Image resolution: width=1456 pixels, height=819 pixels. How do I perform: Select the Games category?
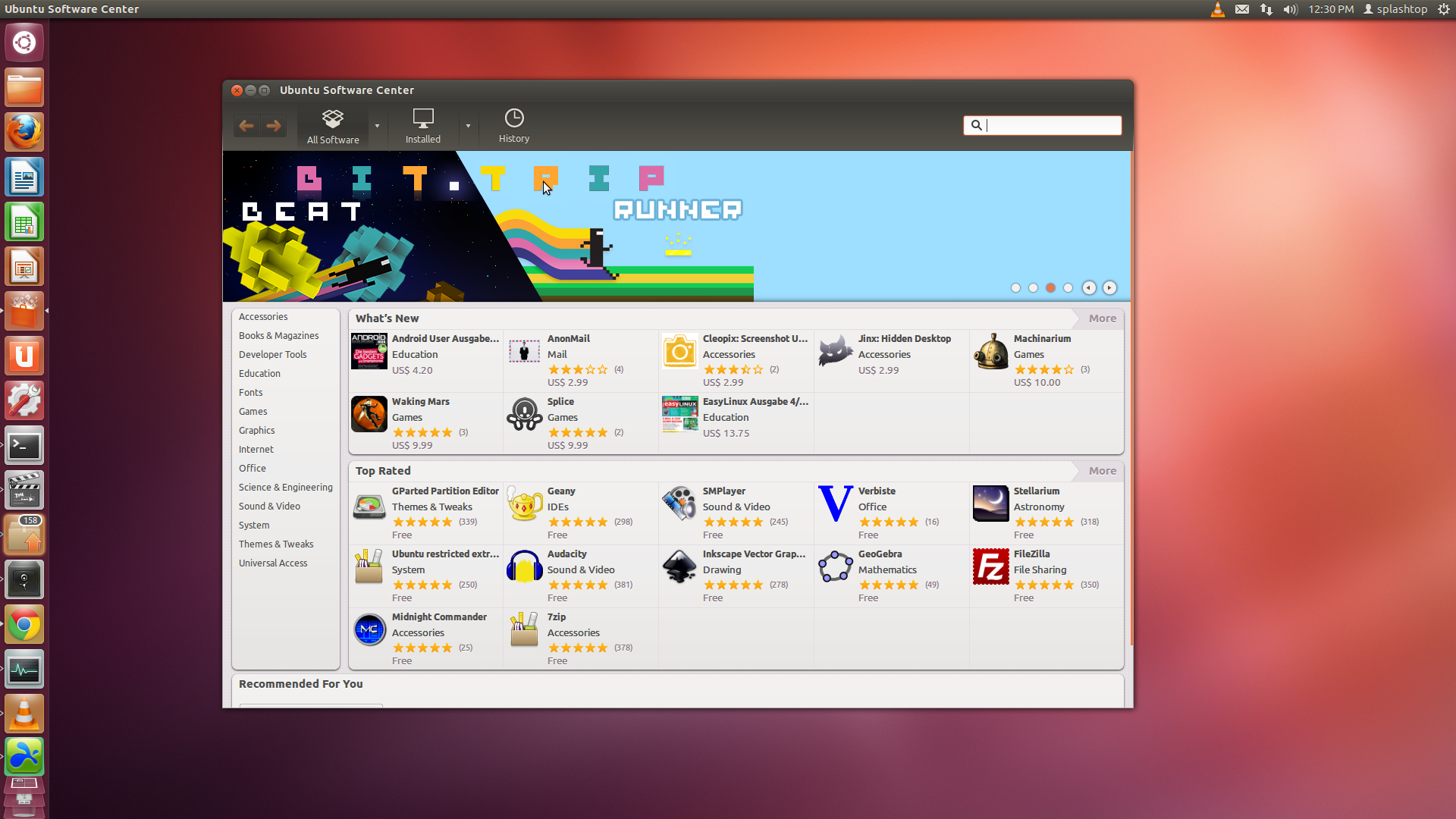(x=253, y=411)
